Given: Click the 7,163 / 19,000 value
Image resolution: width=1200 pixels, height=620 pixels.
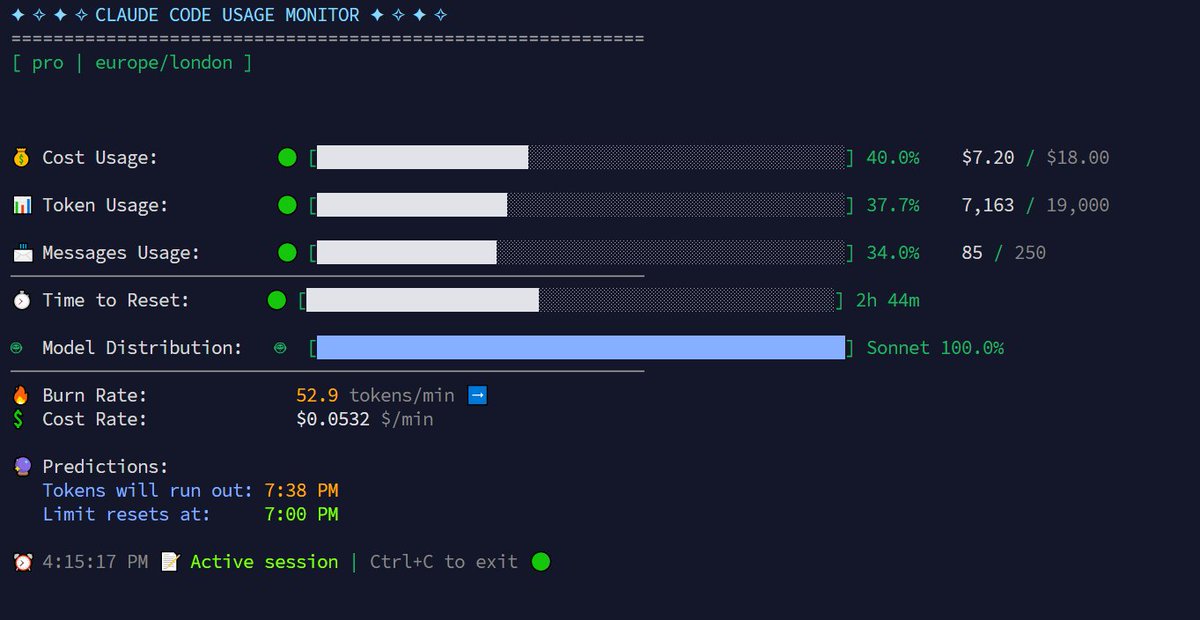Looking at the screenshot, I should [1035, 205].
